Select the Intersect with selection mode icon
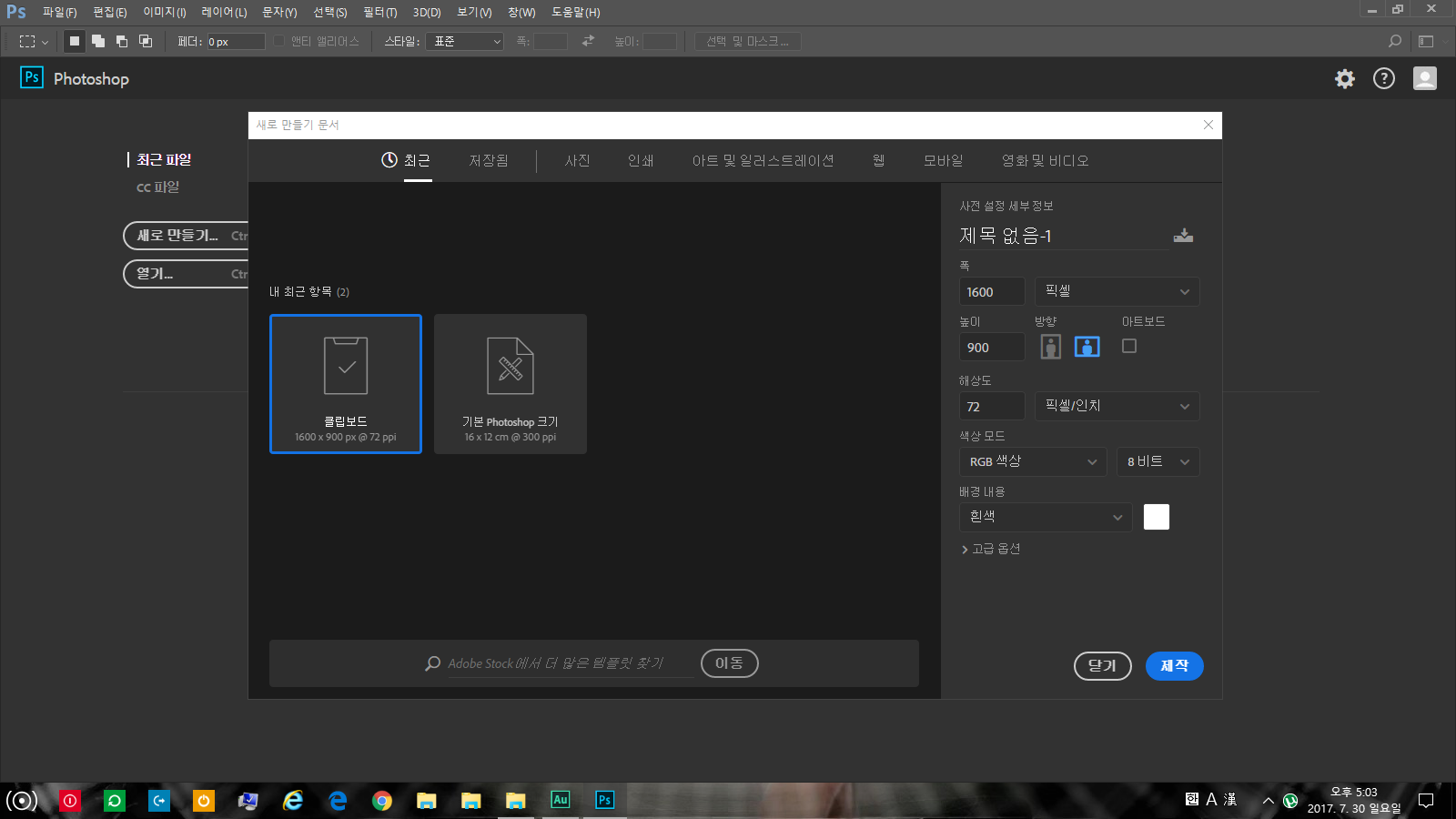This screenshot has height=819, width=1456. click(146, 41)
